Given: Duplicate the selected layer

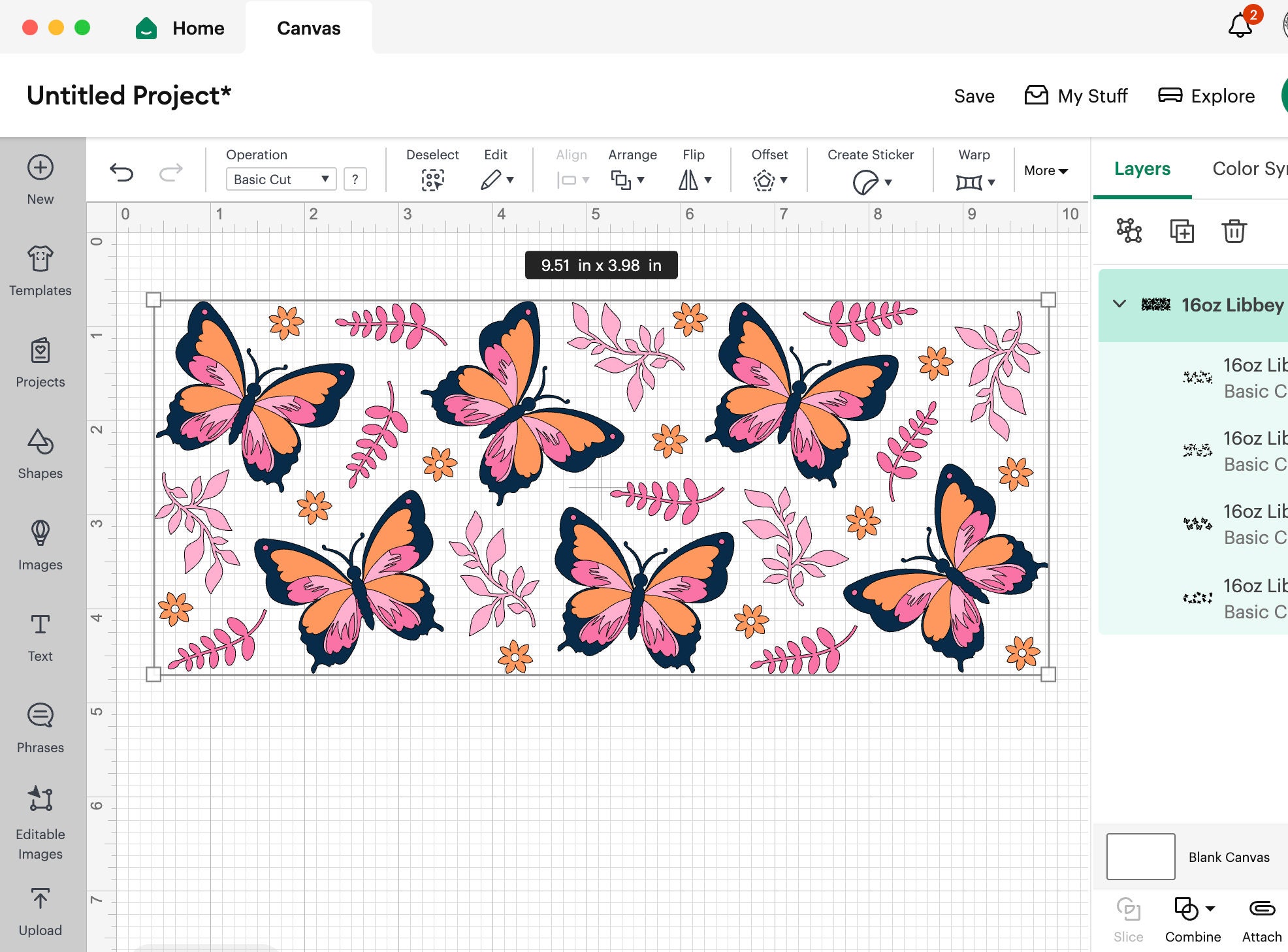Looking at the screenshot, I should point(1182,230).
